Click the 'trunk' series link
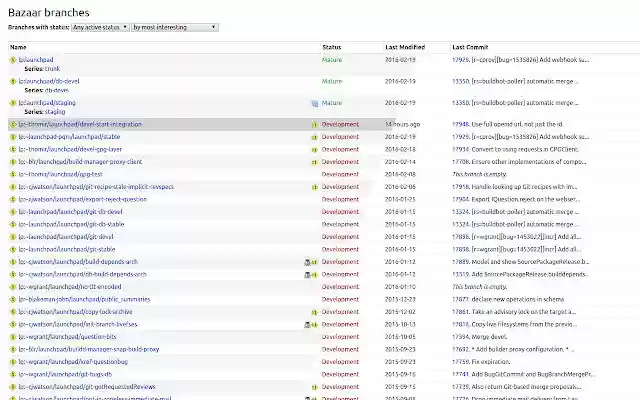This screenshot has height=400, width=640. [52, 69]
